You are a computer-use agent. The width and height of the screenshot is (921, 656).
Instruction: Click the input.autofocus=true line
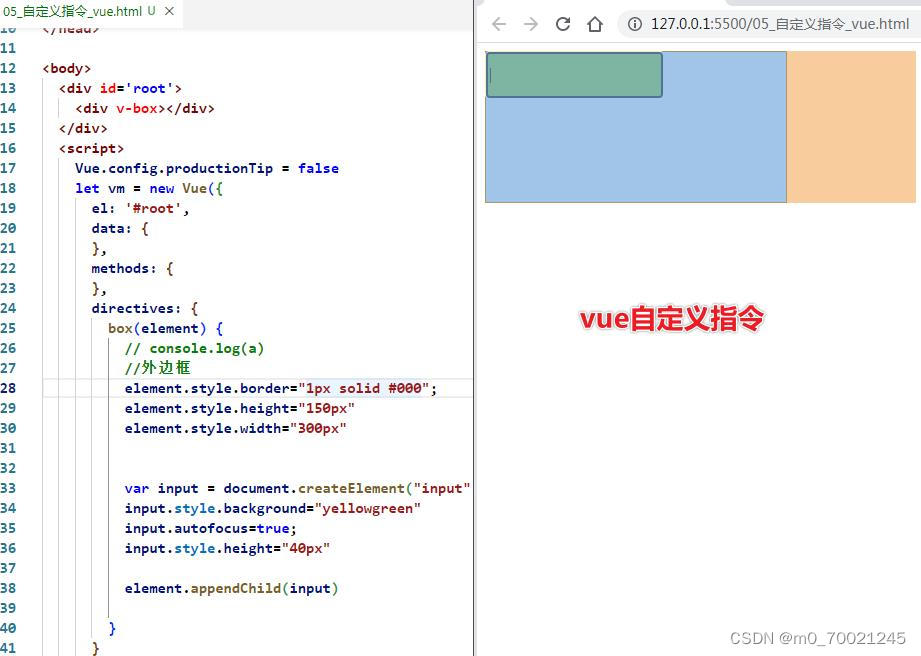(210, 528)
